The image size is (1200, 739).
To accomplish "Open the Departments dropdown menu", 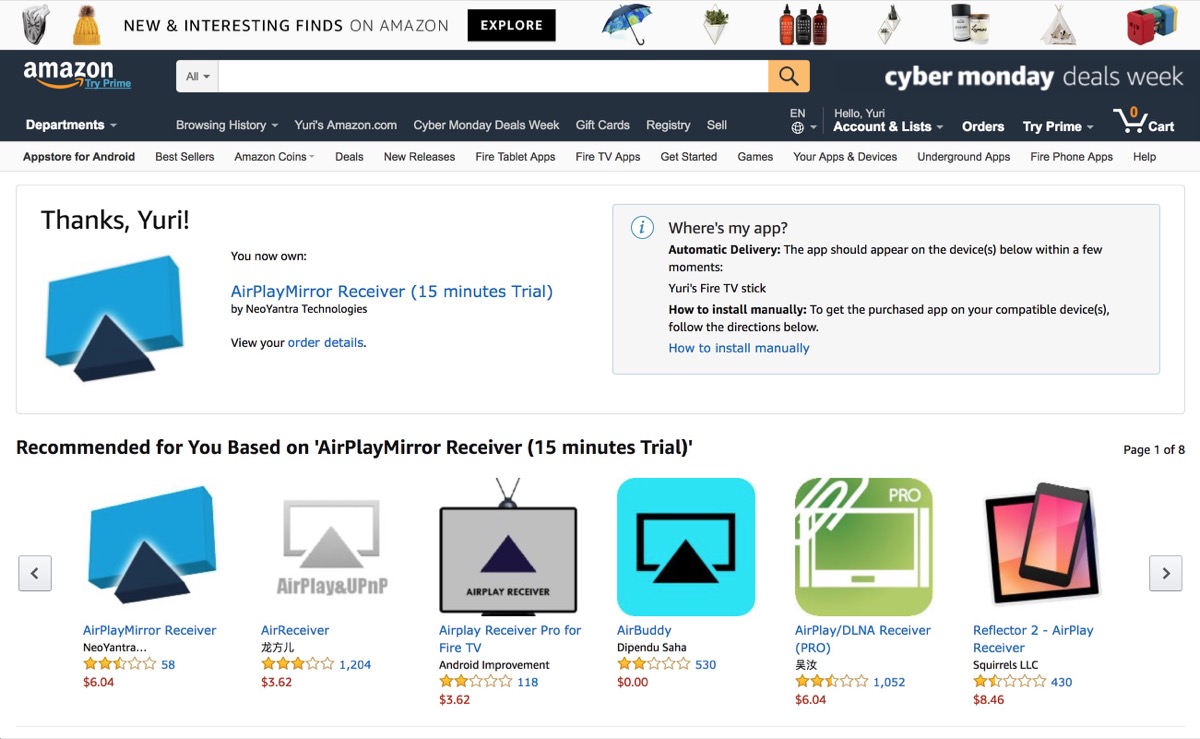I will point(71,125).
